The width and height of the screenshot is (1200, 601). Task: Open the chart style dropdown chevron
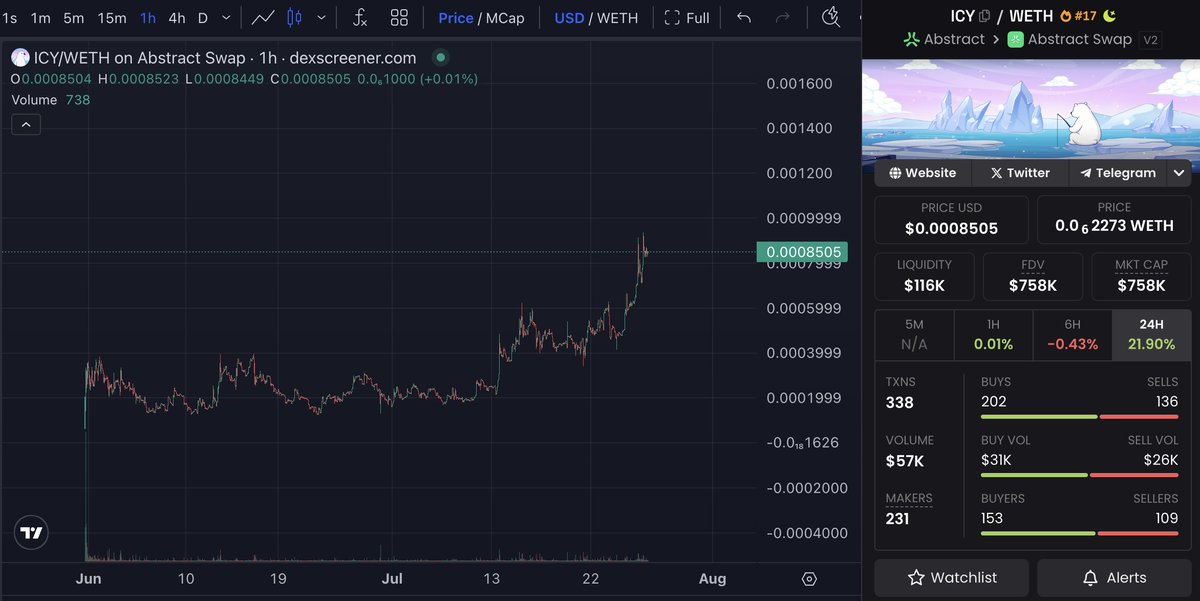tap(321, 18)
